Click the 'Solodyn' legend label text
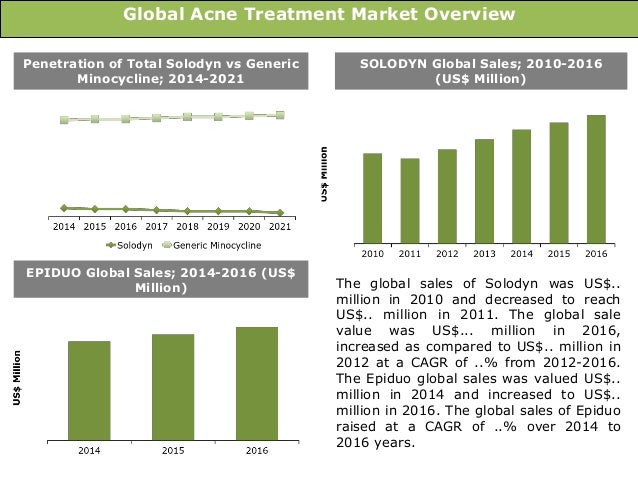The image size is (638, 479). (x=135, y=245)
